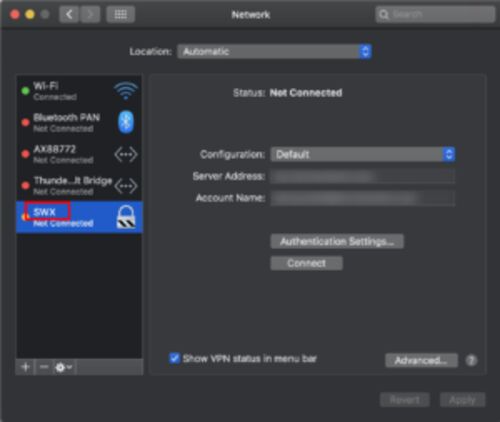Remove selected service with minus button
500x422 pixels.
pos(44,367)
